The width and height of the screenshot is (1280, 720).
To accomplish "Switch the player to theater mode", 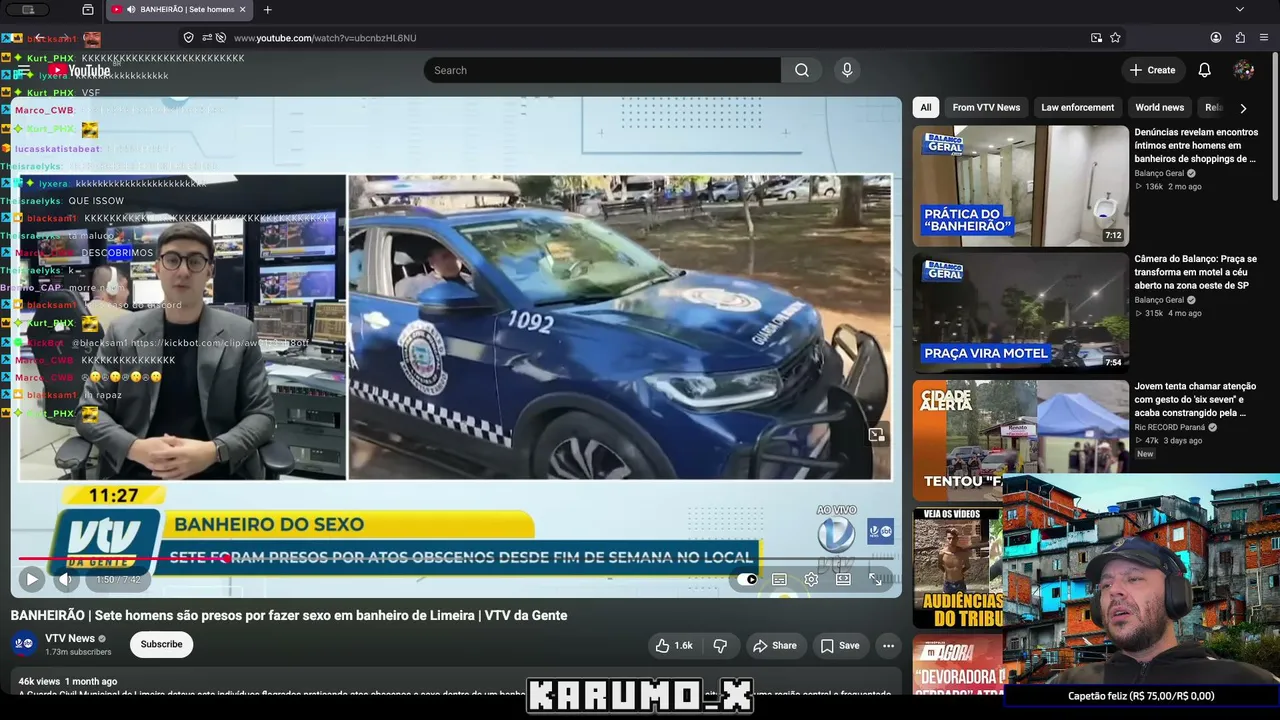I will (843, 579).
